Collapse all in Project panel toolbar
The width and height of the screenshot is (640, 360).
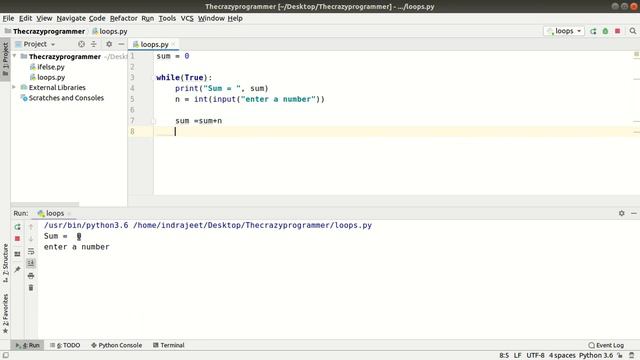coord(93,44)
